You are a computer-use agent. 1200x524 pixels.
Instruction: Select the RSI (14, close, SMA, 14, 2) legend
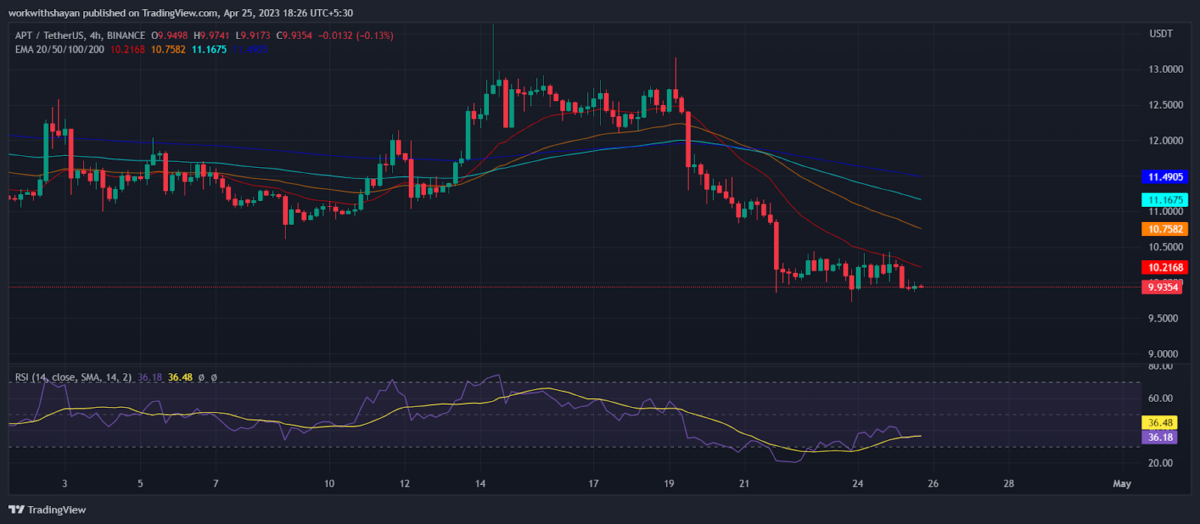point(70,378)
